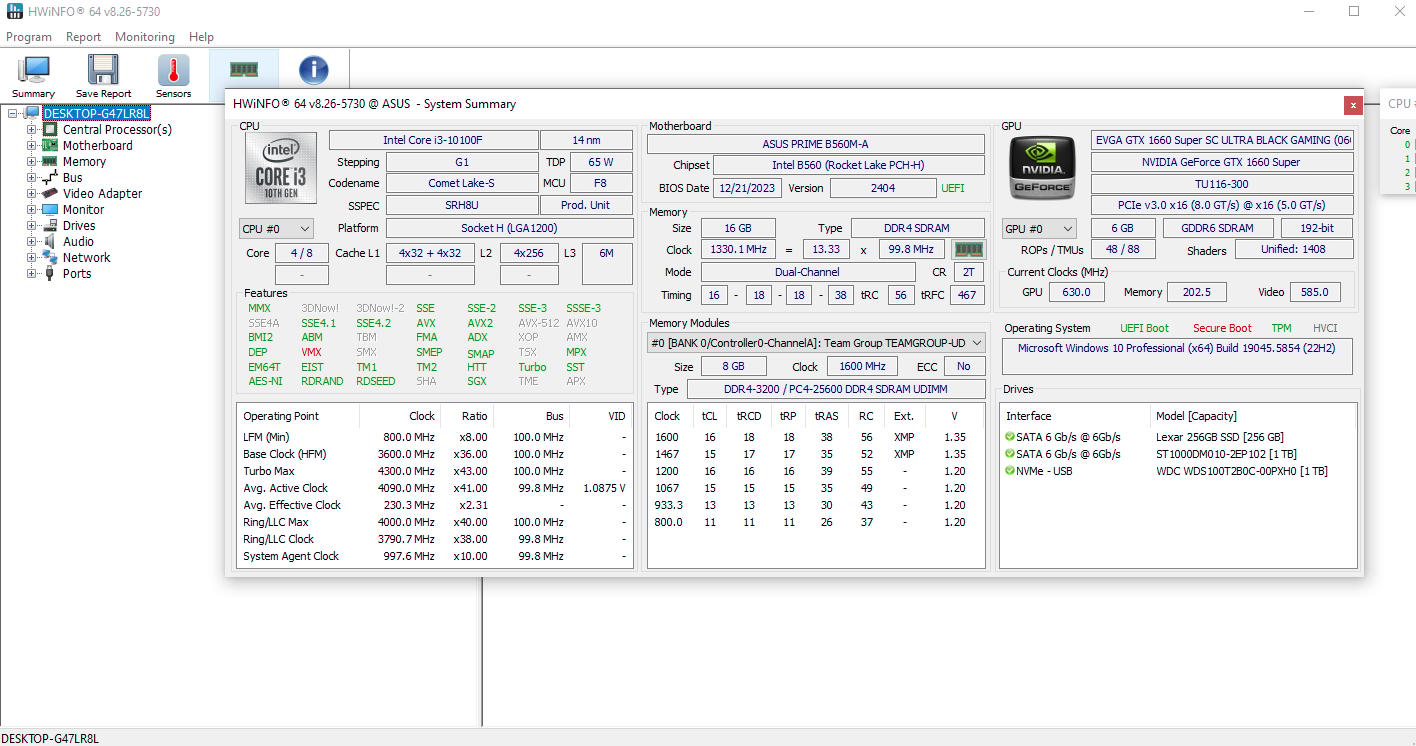The height and width of the screenshot is (746, 1416).
Task: Click the Secure Boot label
Action: pyautogui.click(x=1222, y=328)
